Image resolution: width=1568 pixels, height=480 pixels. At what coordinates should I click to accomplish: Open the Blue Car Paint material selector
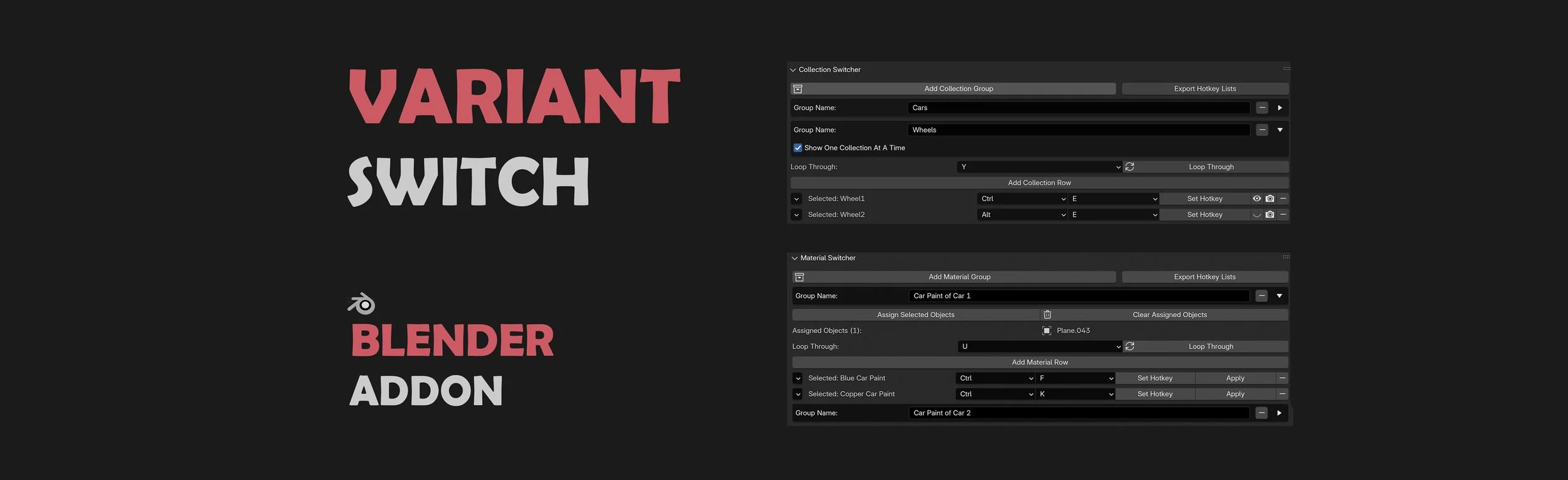pos(798,378)
